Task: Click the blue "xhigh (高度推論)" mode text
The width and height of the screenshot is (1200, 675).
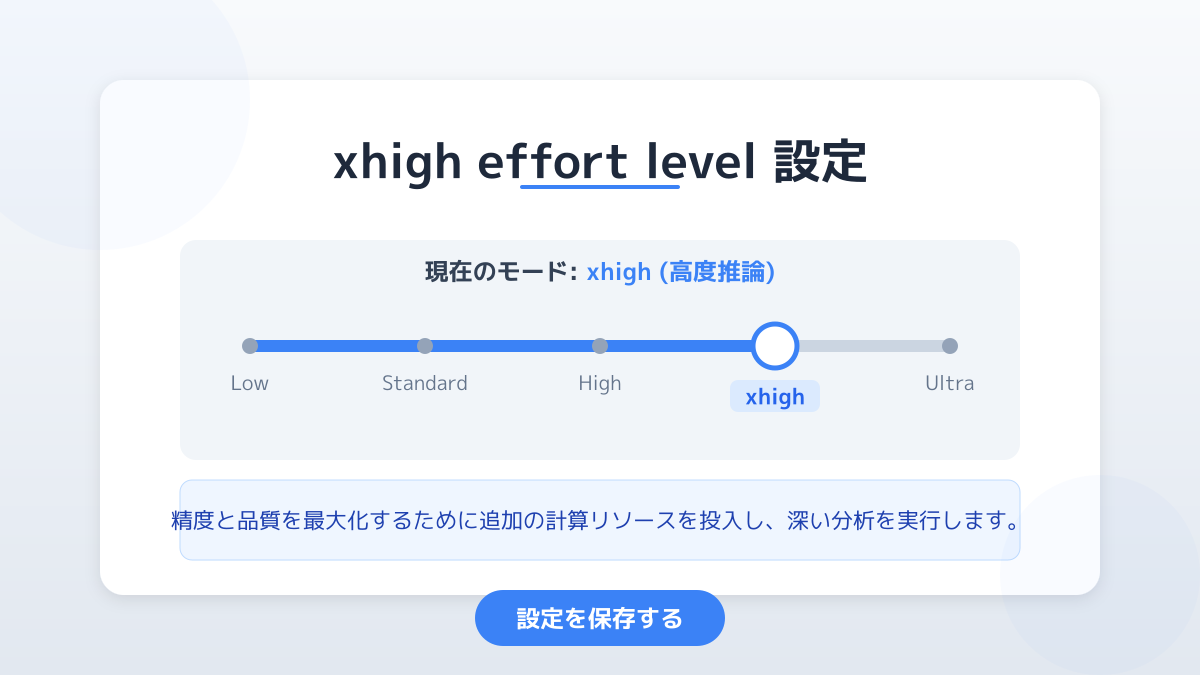Action: click(x=681, y=272)
